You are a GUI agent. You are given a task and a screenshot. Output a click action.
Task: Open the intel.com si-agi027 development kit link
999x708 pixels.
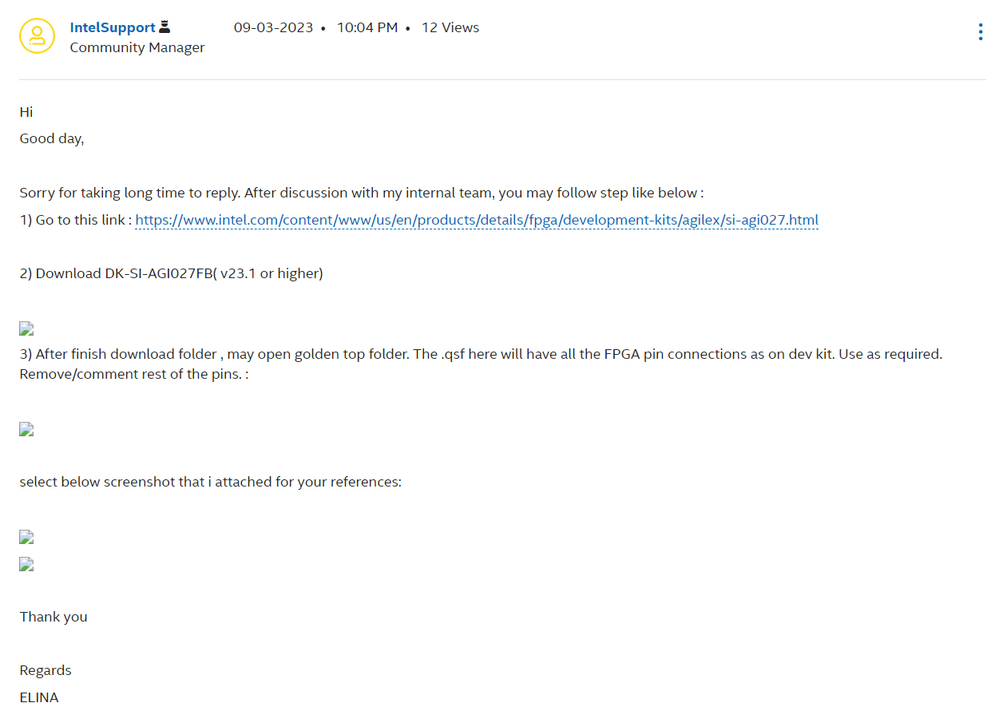coord(476,220)
